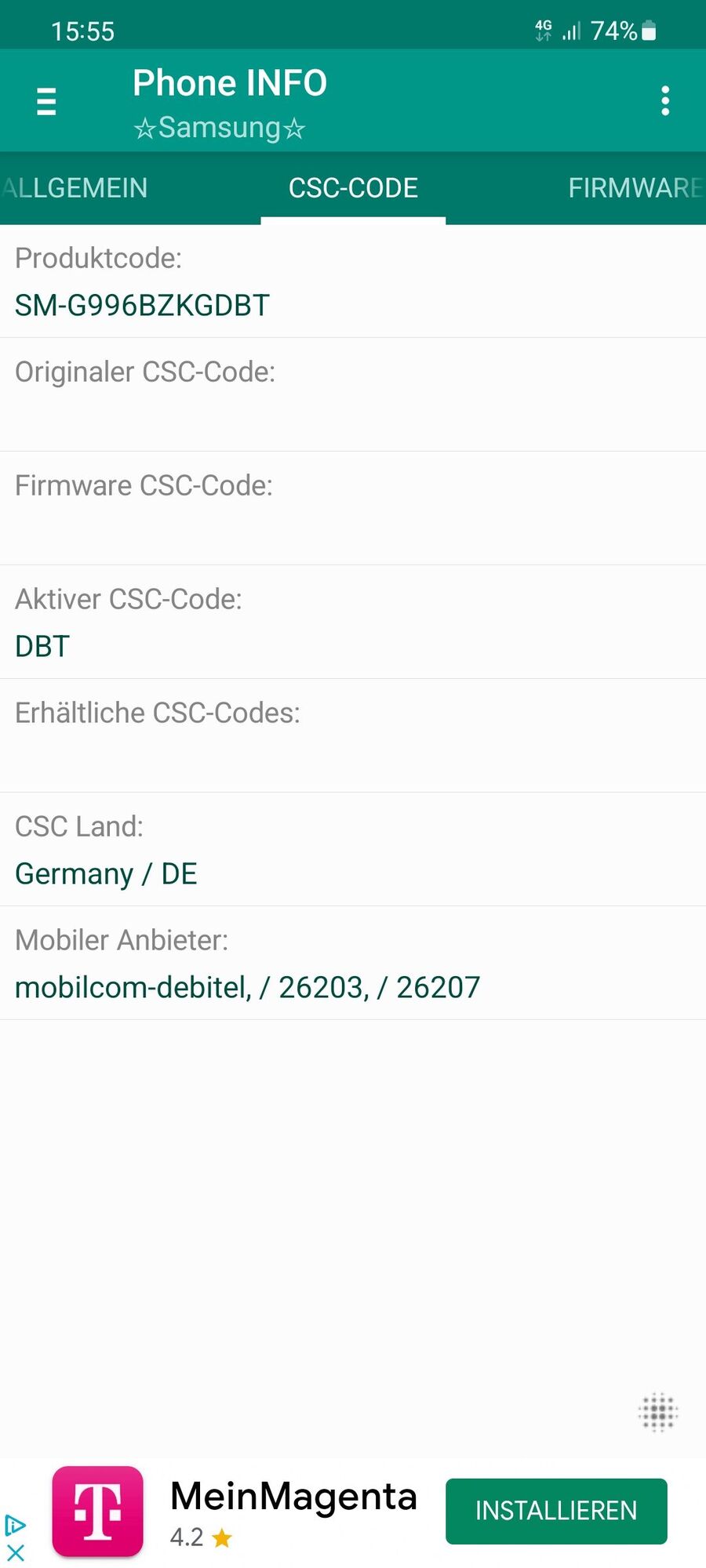Tap the Originaler CSC-Code row
The width and height of the screenshot is (706, 1568).
pos(353,394)
